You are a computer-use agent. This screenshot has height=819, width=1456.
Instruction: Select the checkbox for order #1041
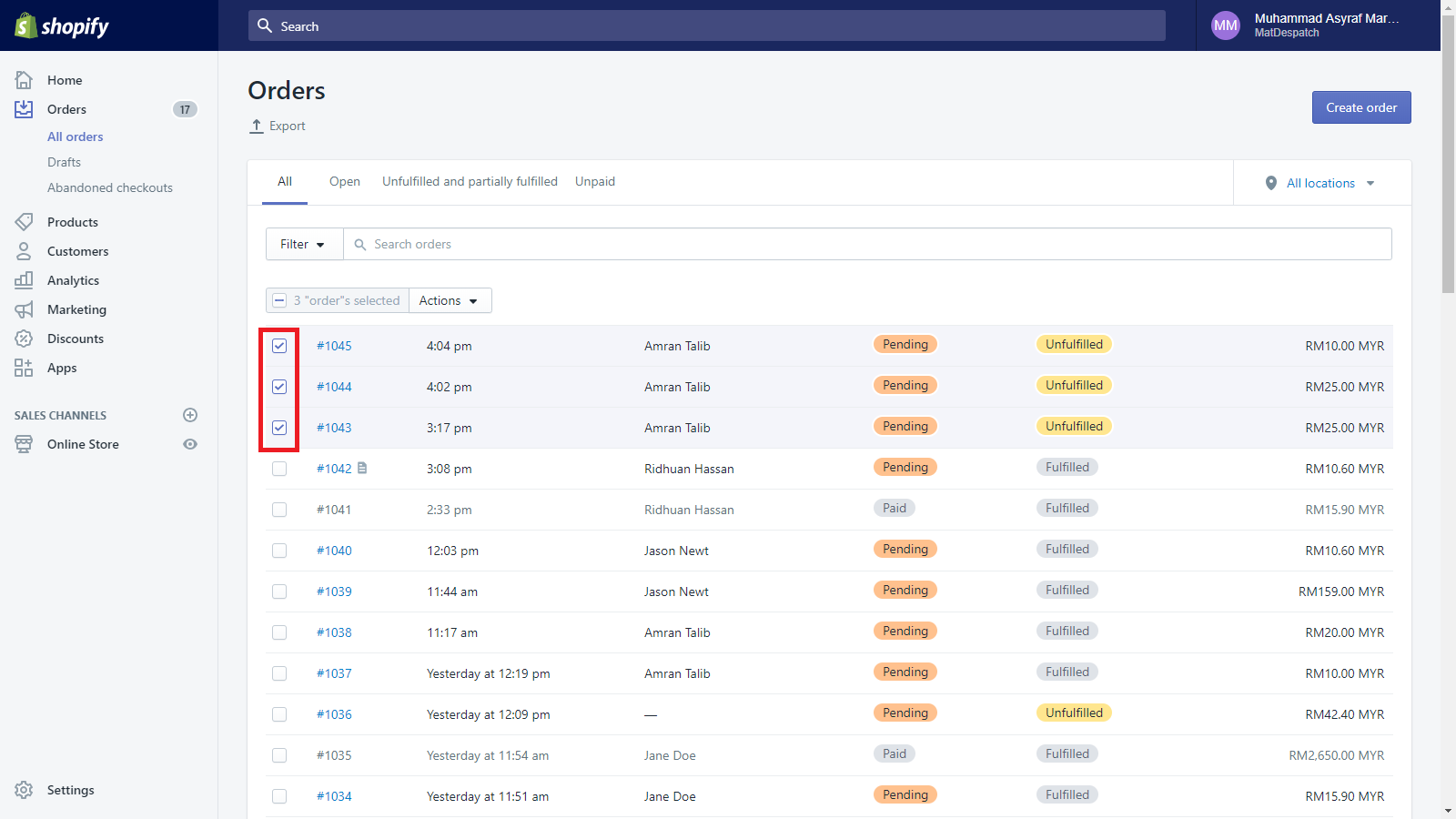tap(279, 510)
